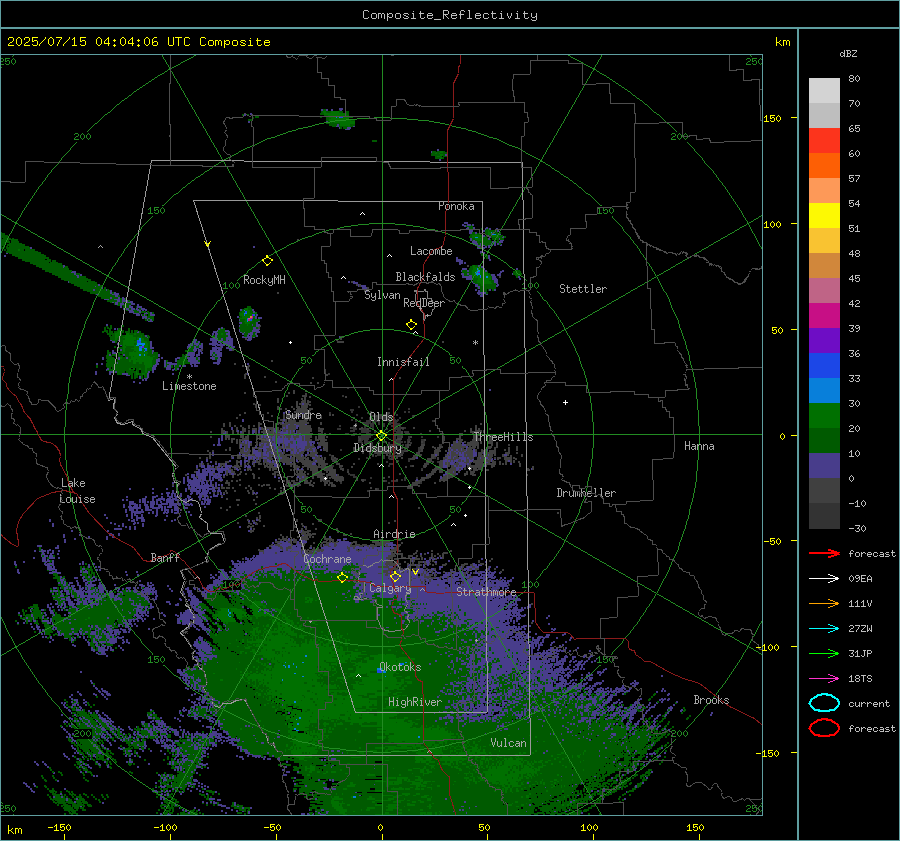Click the current legend label
Screen dimensions: 900x841
pyautogui.click(x=869, y=704)
